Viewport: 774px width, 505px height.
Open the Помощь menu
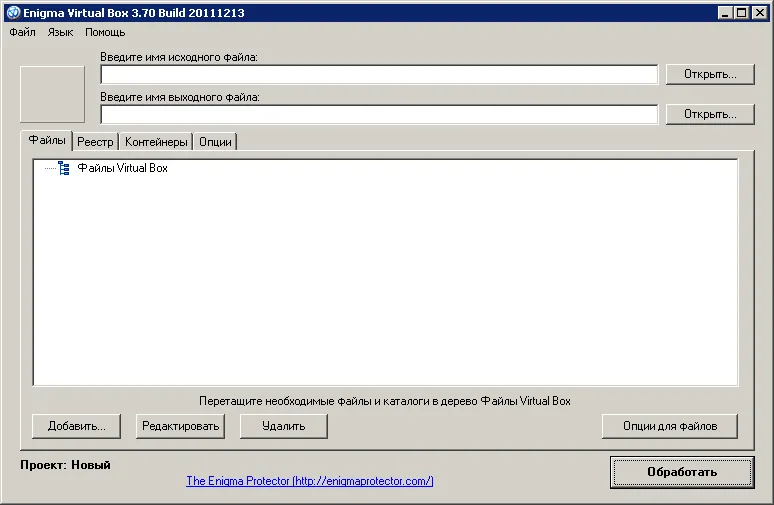pyautogui.click(x=105, y=33)
